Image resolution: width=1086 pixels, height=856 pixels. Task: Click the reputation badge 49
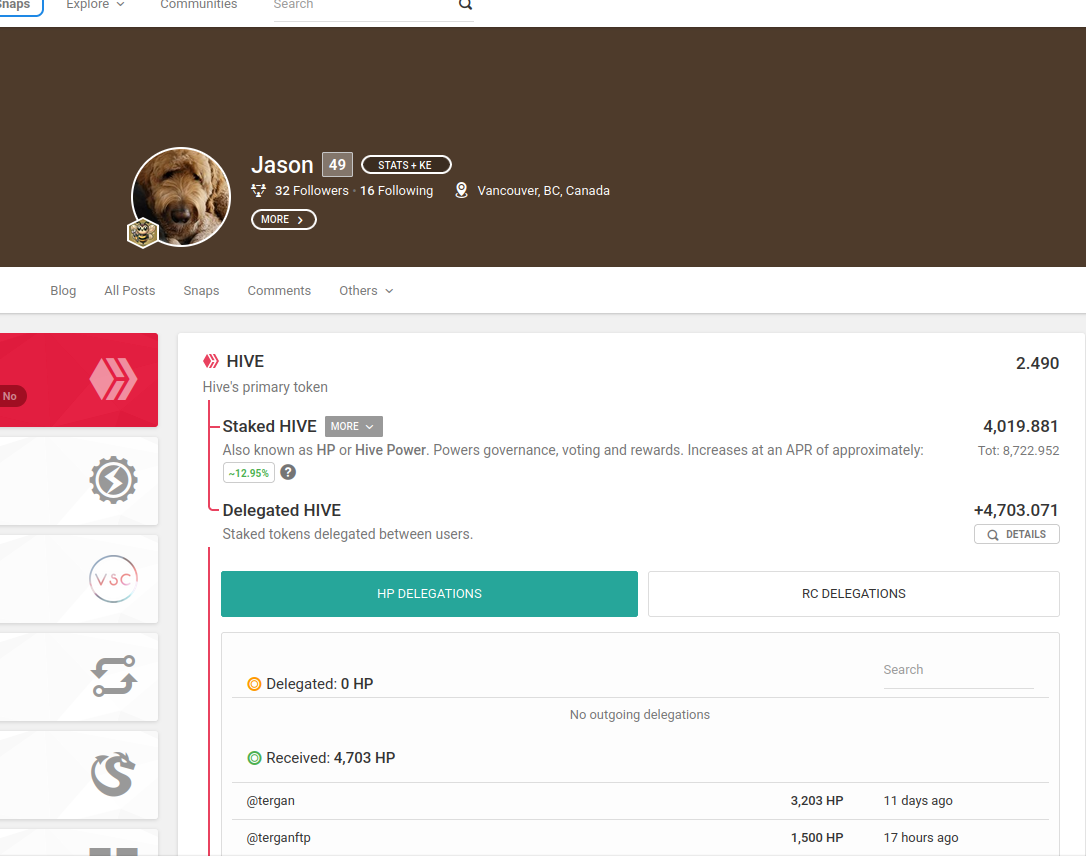(x=337, y=165)
